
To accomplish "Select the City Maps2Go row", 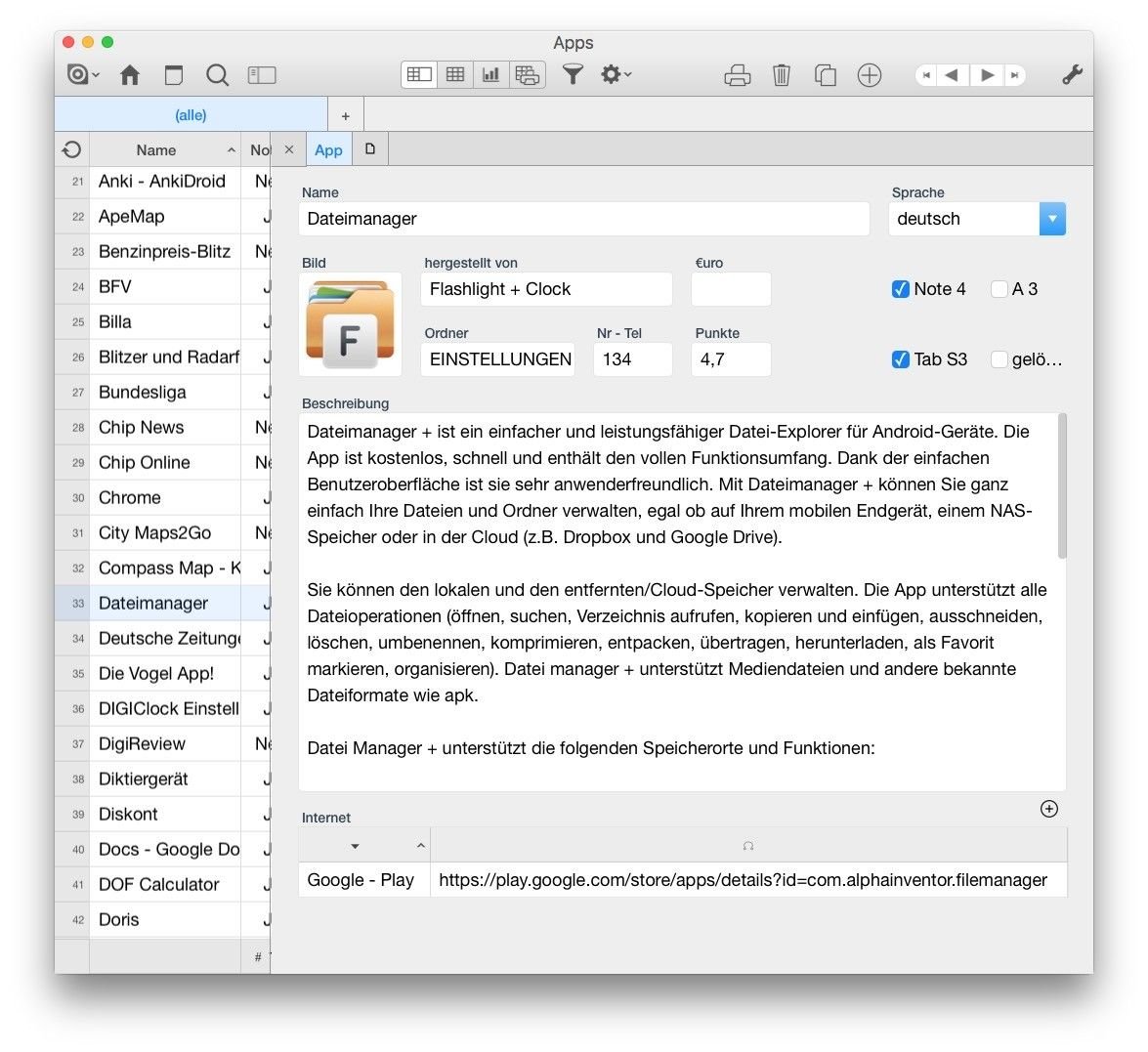I will pyautogui.click(x=162, y=533).
